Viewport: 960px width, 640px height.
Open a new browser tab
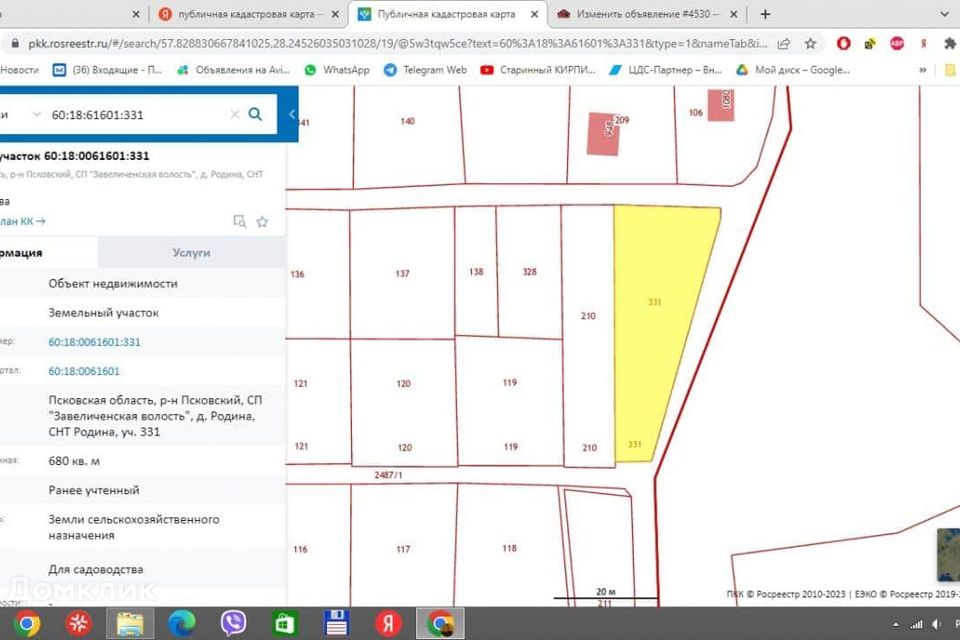[x=766, y=15]
